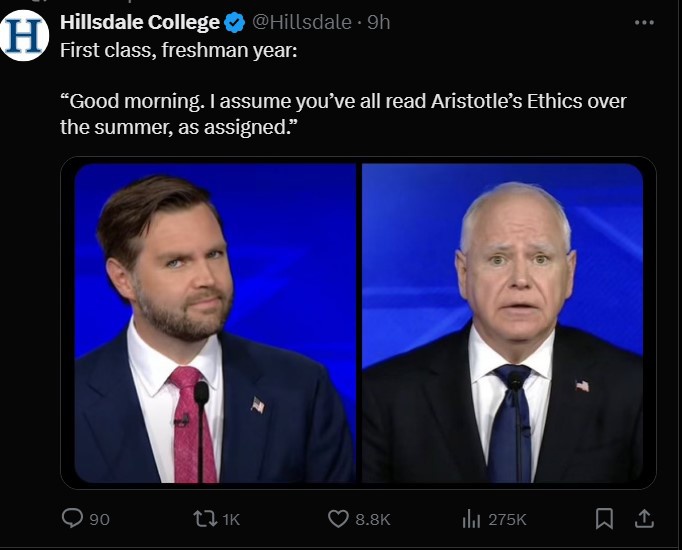Click the 1K reposts count
Screen dimensions: 682x550
pyautogui.click(x=231, y=519)
